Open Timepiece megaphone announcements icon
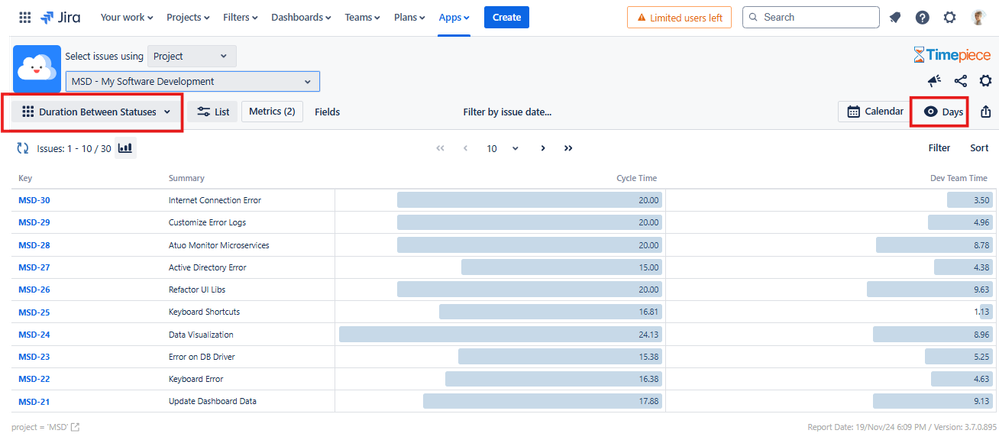Image resolution: width=999 pixels, height=437 pixels. pos(935,81)
